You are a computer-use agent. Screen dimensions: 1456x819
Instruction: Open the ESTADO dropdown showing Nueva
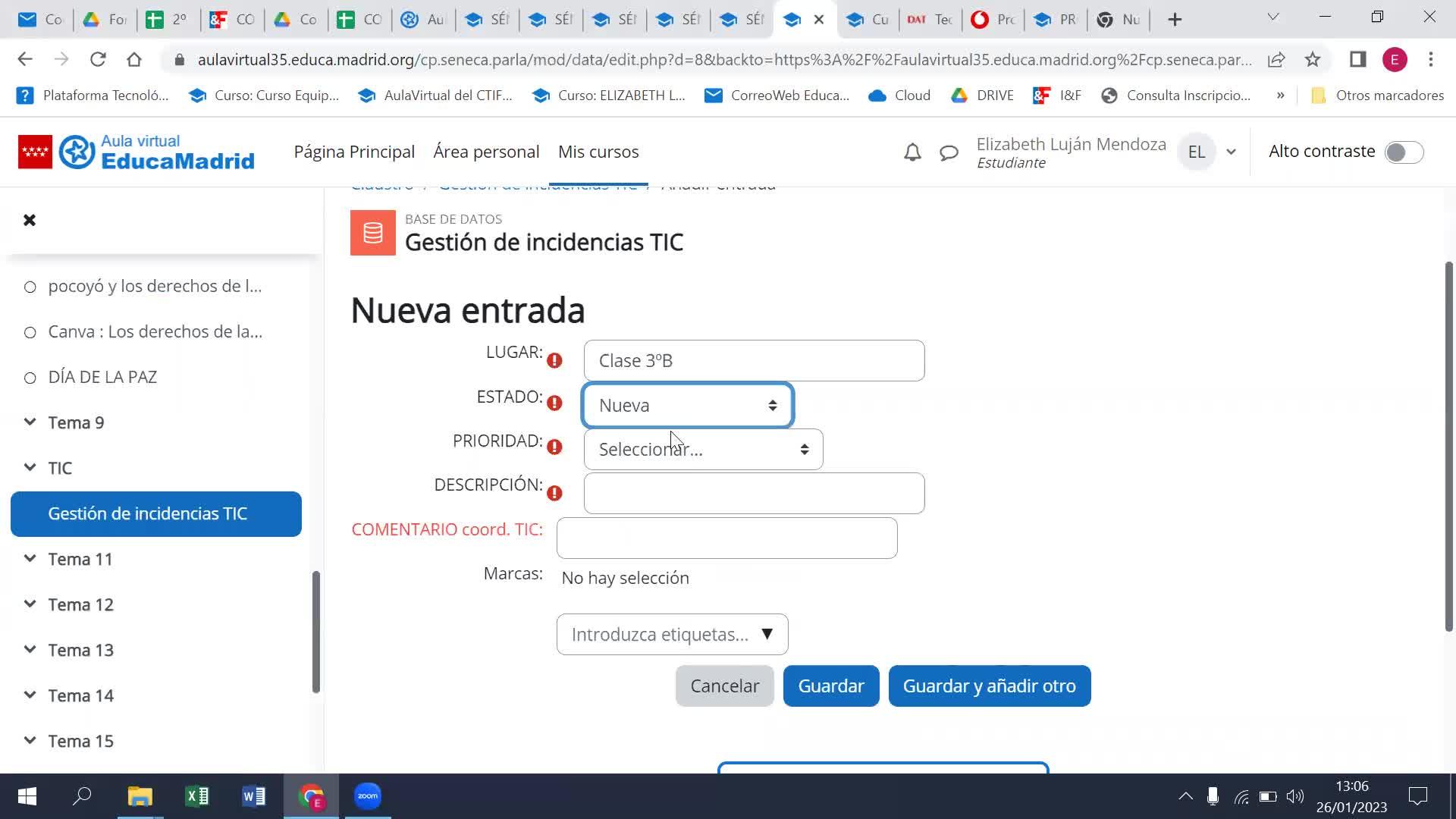687,406
